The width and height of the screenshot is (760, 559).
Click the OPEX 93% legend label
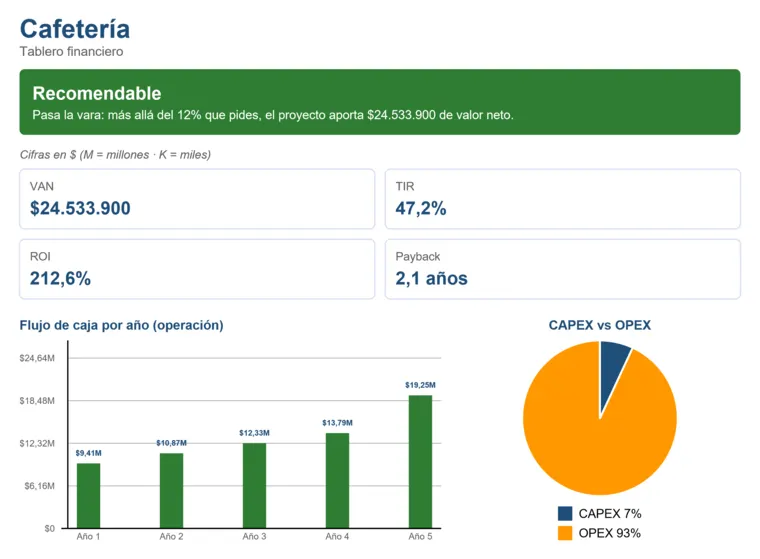tap(610, 533)
